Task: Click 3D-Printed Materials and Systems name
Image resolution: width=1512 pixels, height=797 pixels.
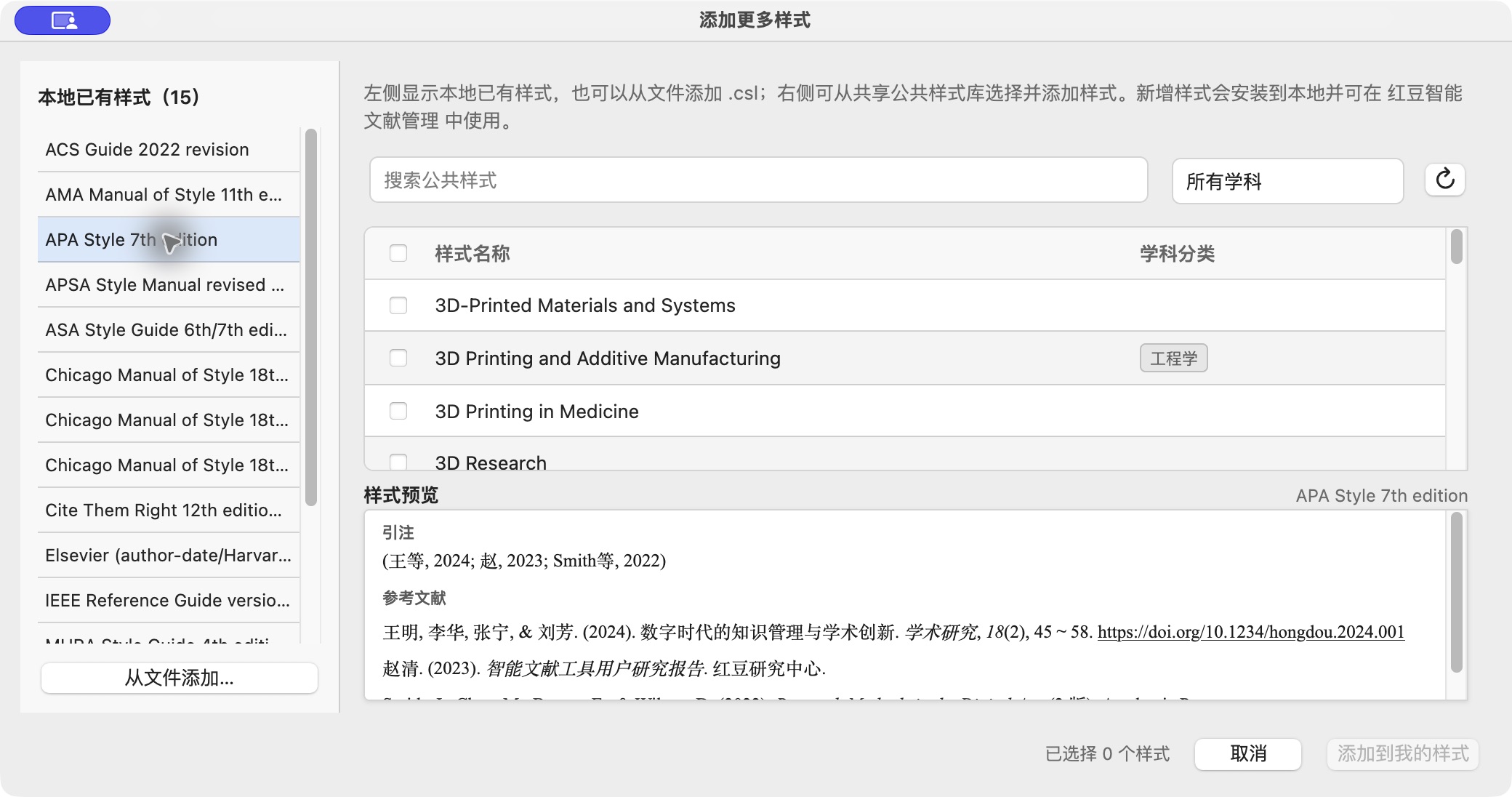Action: tap(585, 305)
